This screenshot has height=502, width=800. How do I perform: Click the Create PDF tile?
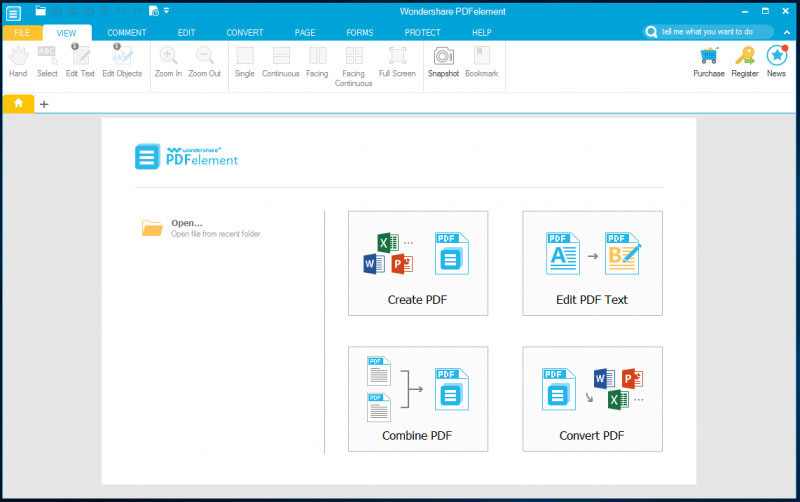click(418, 263)
